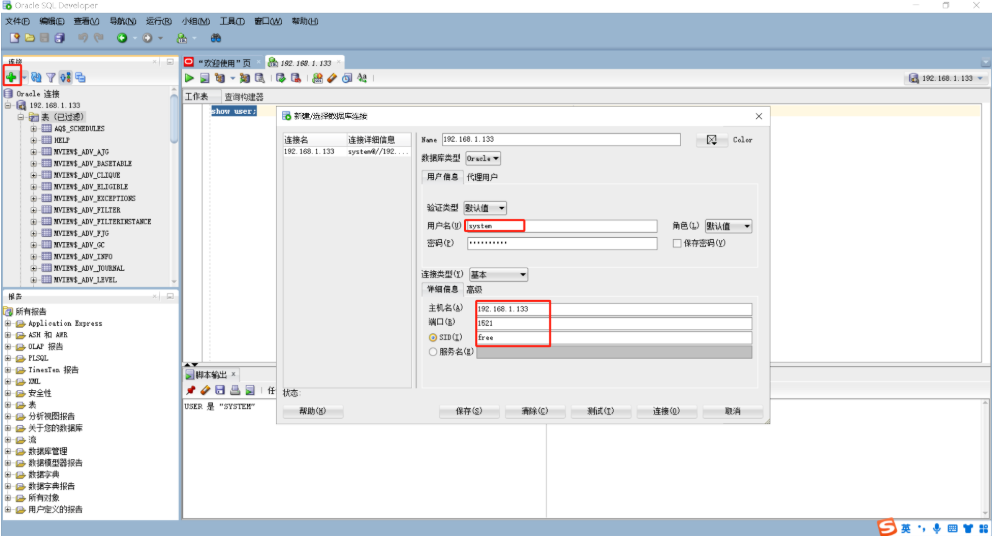Run statement with the green play icon
Image resolution: width=992 pixels, height=536 pixels.
pos(189,78)
